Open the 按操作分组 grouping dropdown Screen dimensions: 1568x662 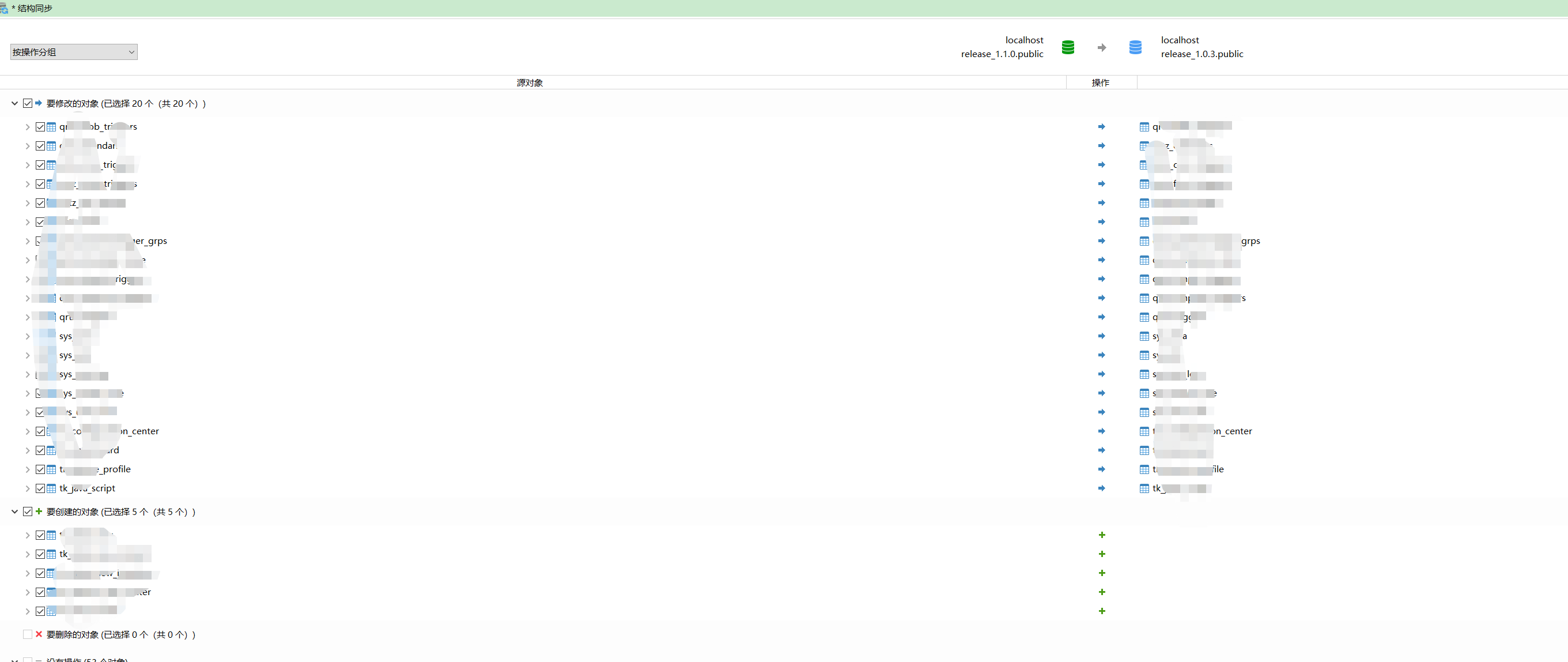(x=74, y=52)
